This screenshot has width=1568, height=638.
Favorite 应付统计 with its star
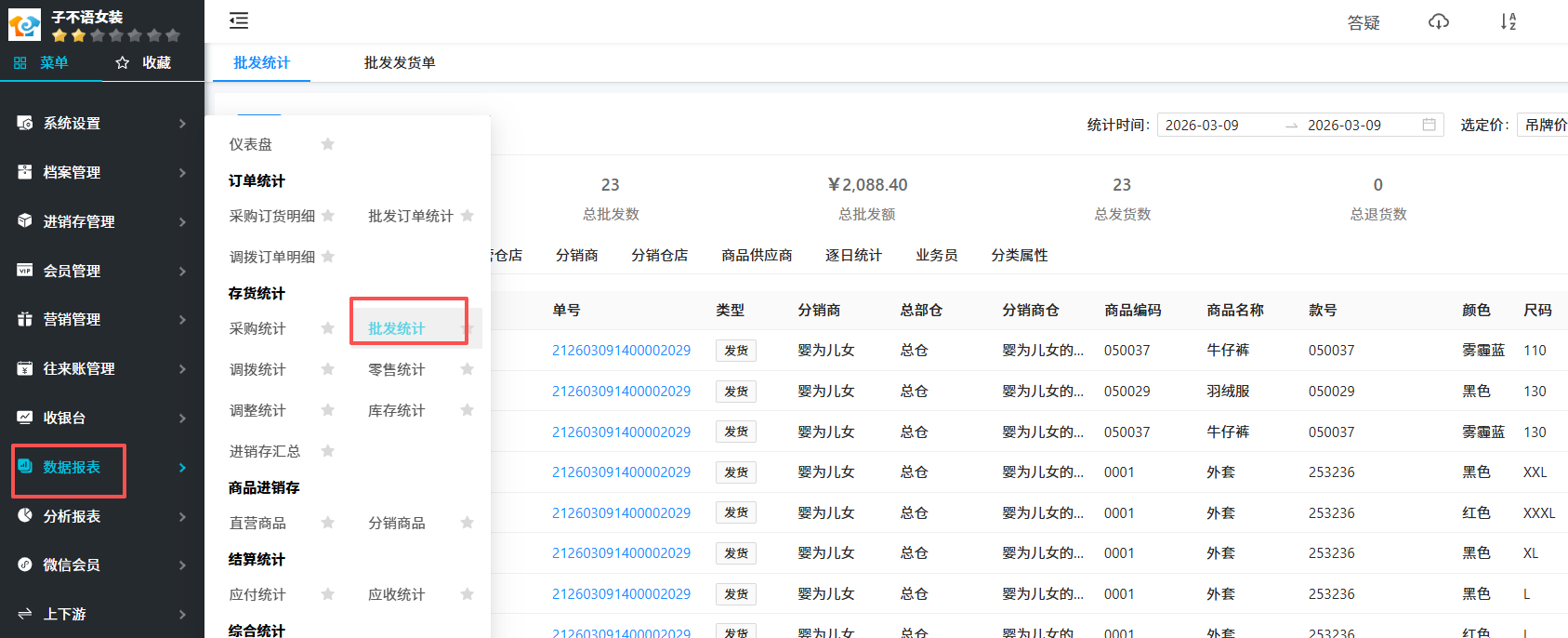[x=327, y=594]
